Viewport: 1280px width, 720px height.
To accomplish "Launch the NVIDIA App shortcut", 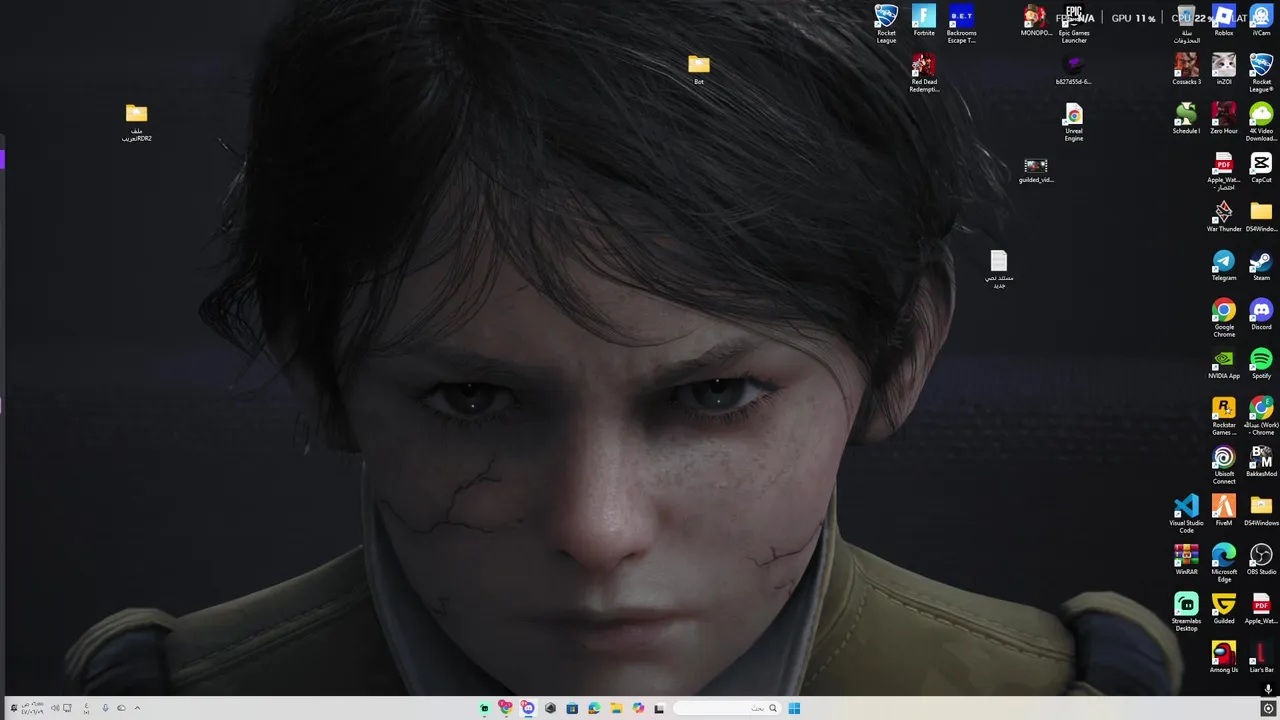I will click(1224, 364).
